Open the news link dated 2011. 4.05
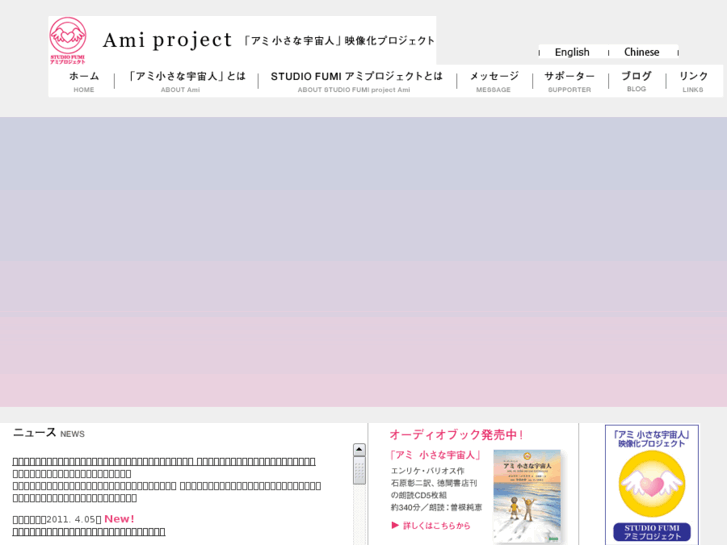Image resolution: width=727 pixels, height=545 pixels. click(89, 532)
